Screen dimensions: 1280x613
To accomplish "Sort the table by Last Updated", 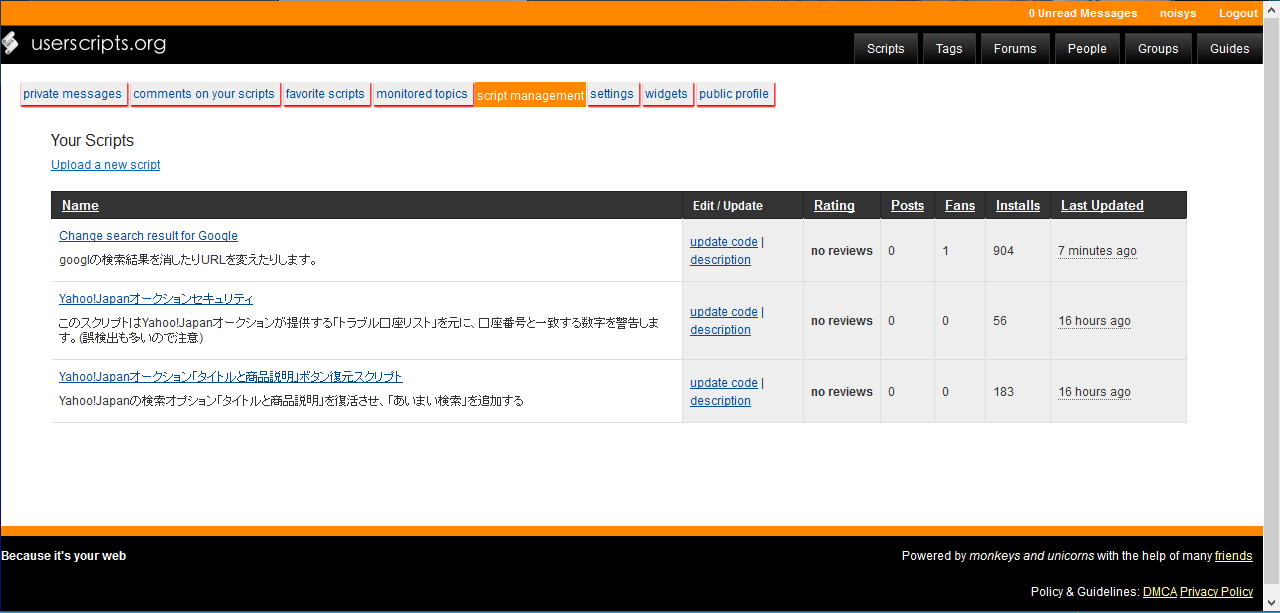I will click(1102, 205).
